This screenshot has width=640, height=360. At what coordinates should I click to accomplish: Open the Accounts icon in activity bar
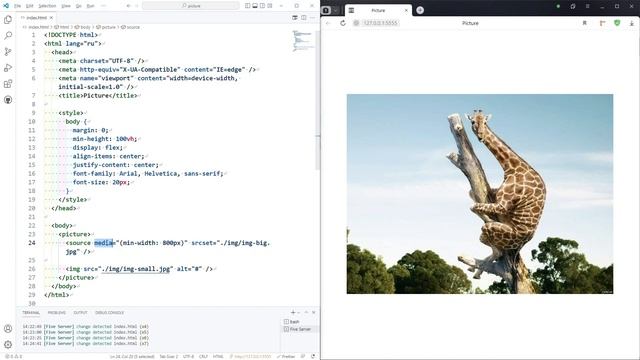(8, 329)
